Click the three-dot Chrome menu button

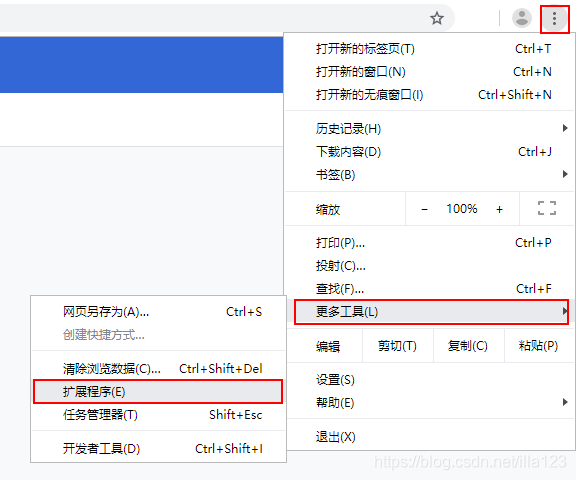click(x=554, y=18)
